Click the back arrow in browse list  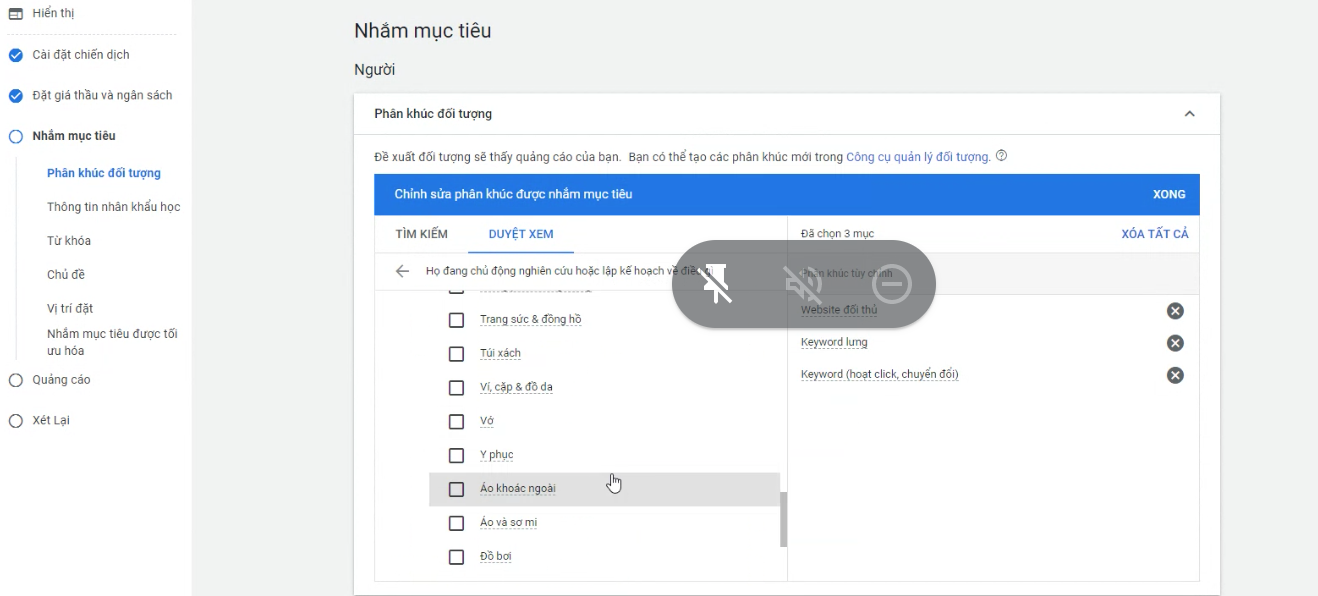pos(402,271)
